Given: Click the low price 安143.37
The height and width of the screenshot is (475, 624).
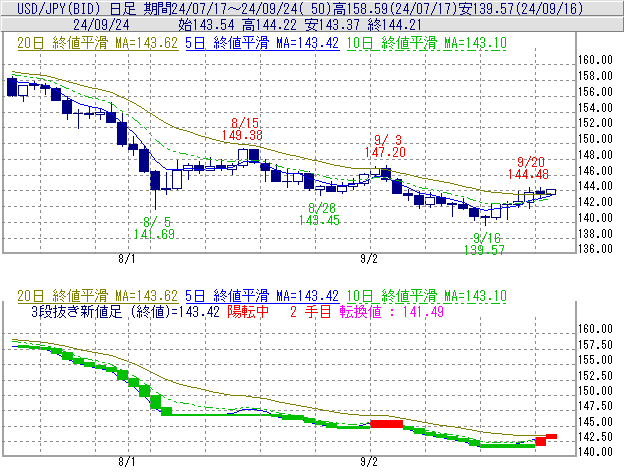Looking at the screenshot, I should point(332,25).
